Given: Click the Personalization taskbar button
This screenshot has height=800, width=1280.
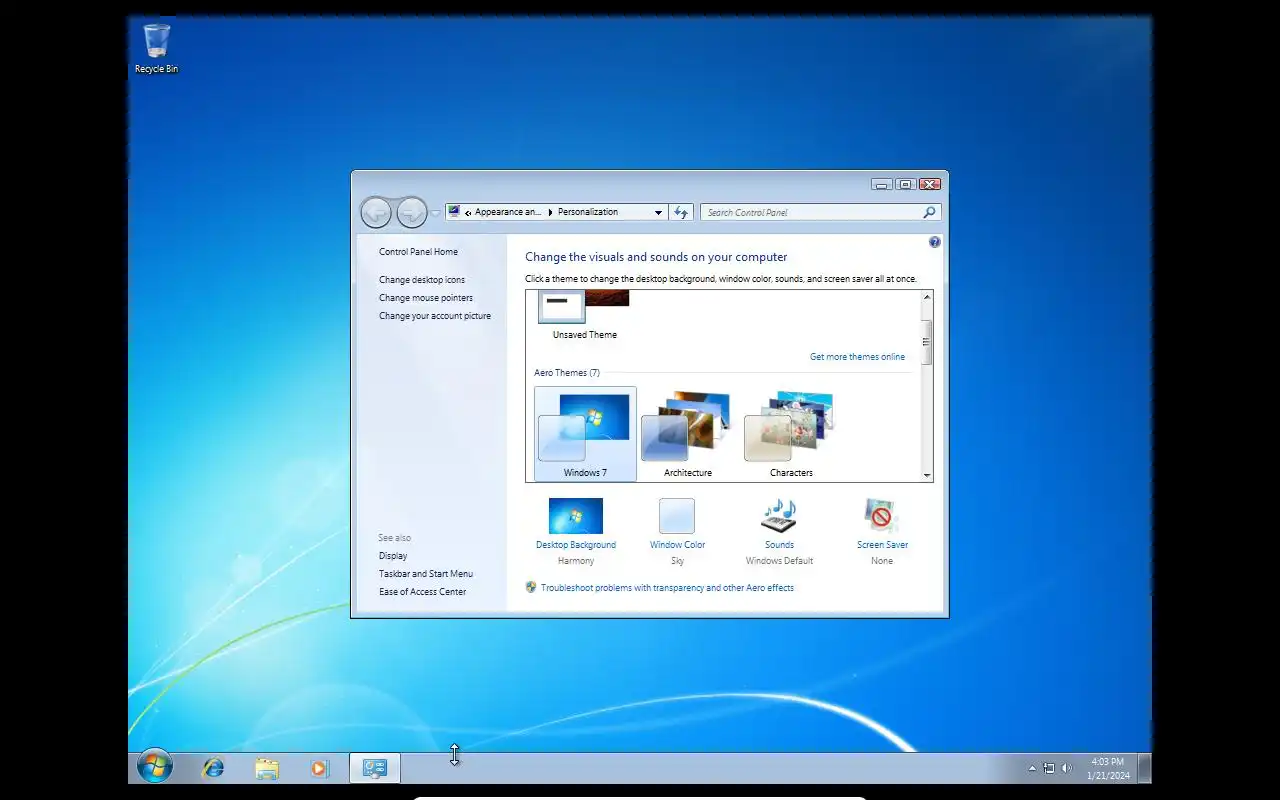Looking at the screenshot, I should click(x=375, y=768).
